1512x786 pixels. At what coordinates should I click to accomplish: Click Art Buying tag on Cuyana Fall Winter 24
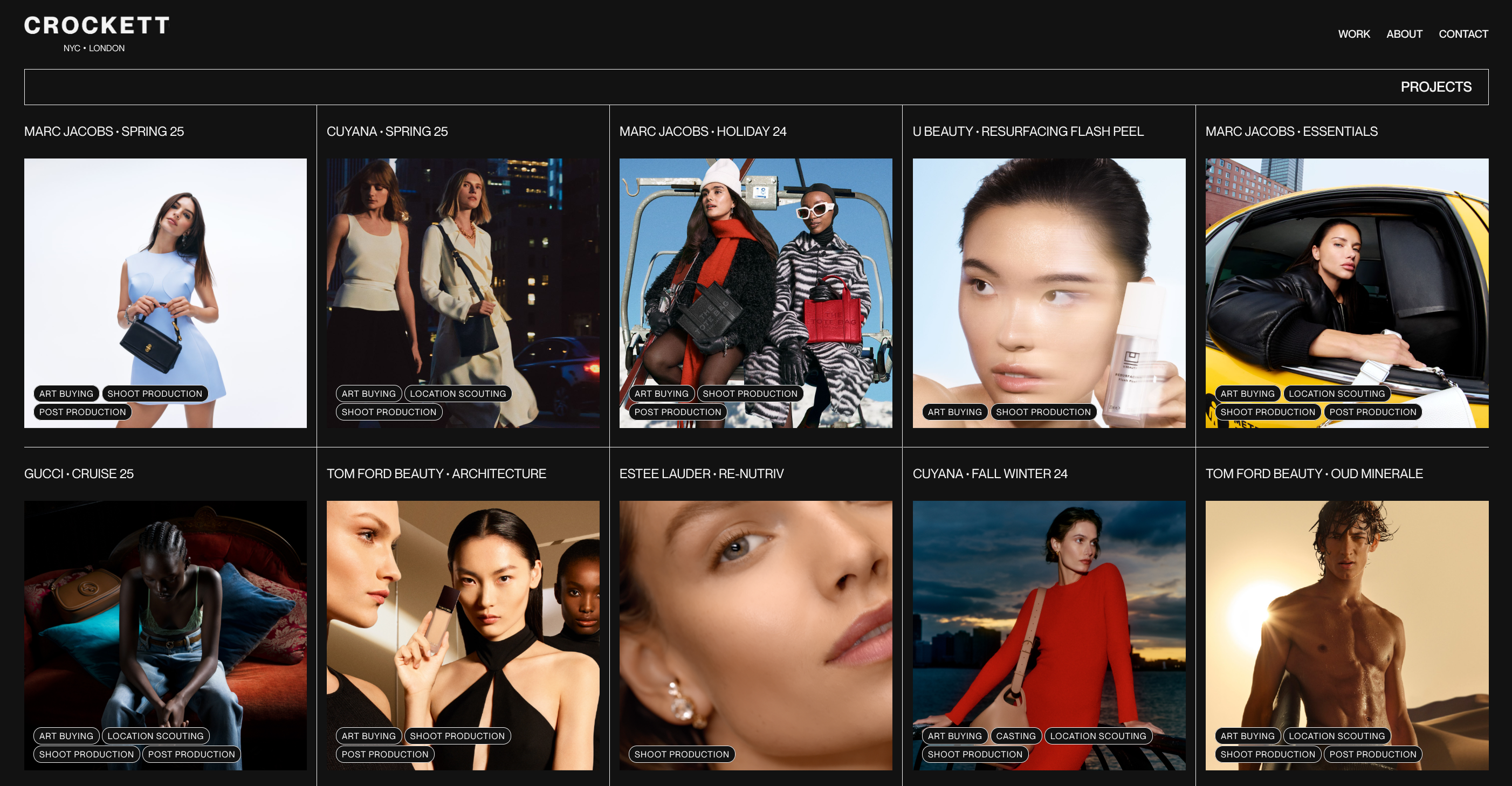(955, 736)
